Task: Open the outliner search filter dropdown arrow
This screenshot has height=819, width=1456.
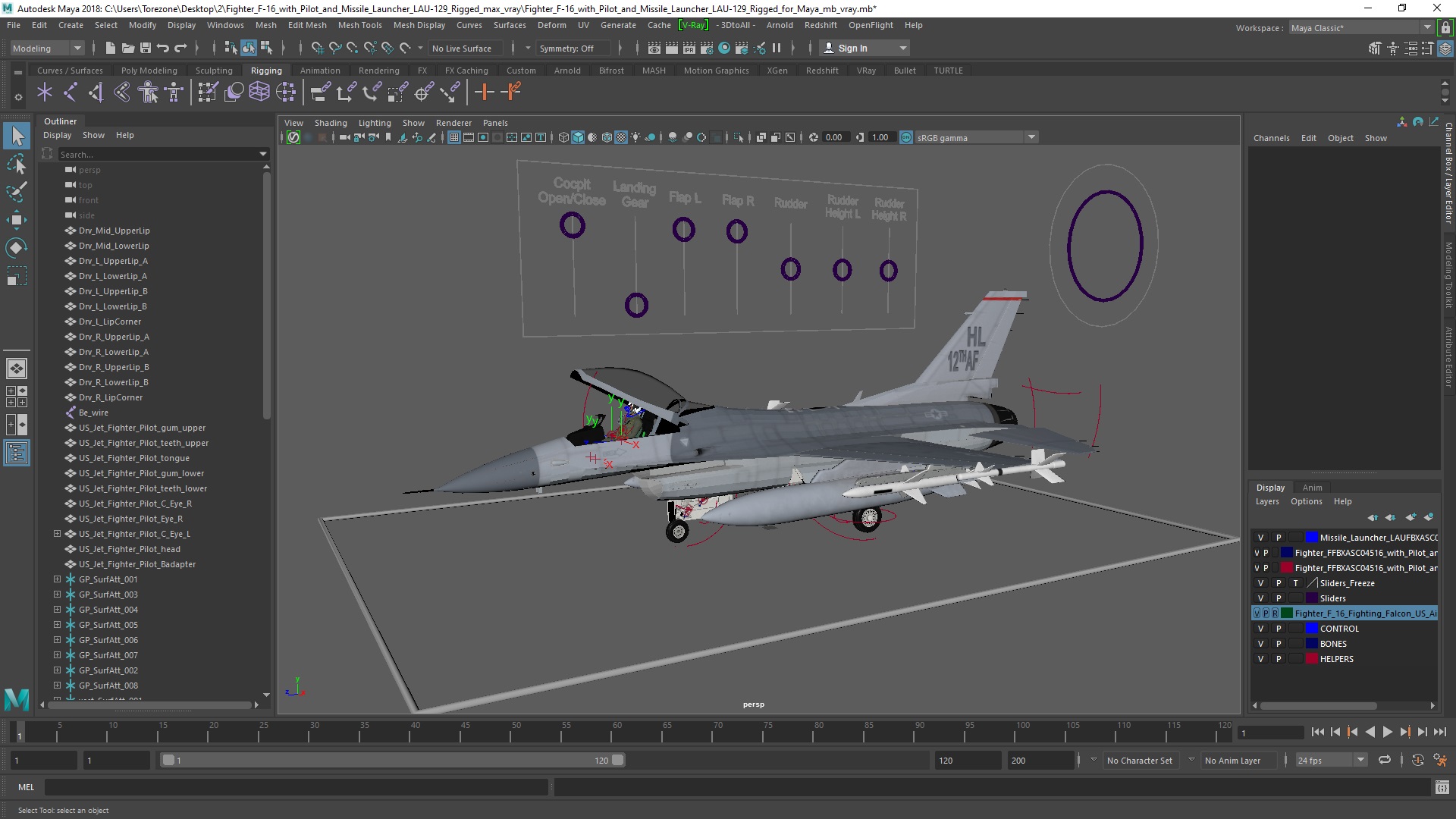Action: [x=263, y=154]
